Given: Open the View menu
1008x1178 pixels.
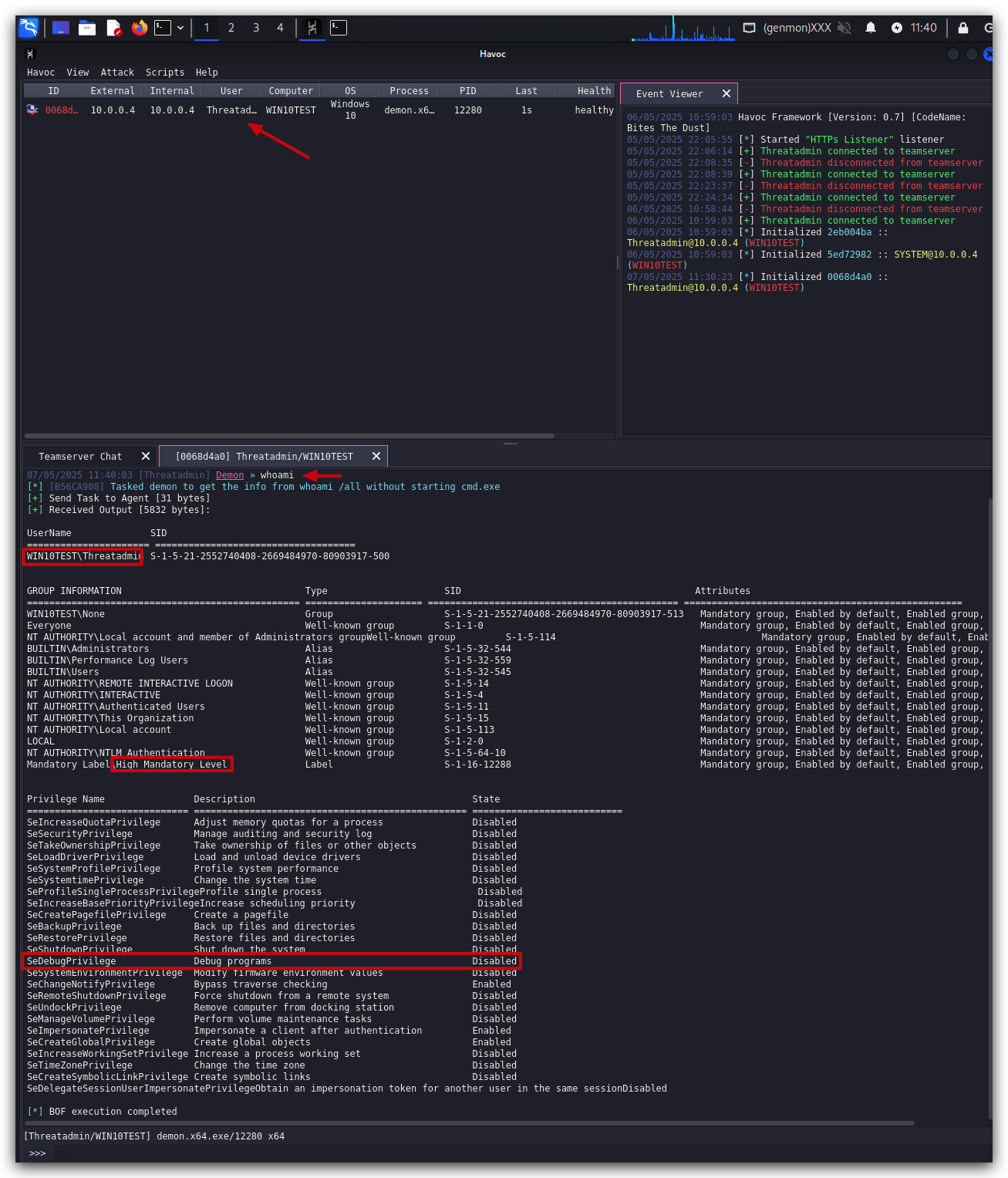Looking at the screenshot, I should pyautogui.click(x=78, y=73).
